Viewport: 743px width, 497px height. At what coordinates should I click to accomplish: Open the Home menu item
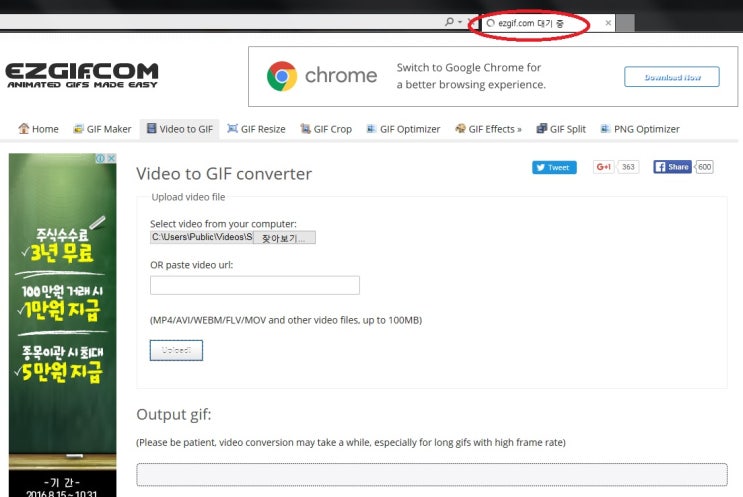[38, 129]
